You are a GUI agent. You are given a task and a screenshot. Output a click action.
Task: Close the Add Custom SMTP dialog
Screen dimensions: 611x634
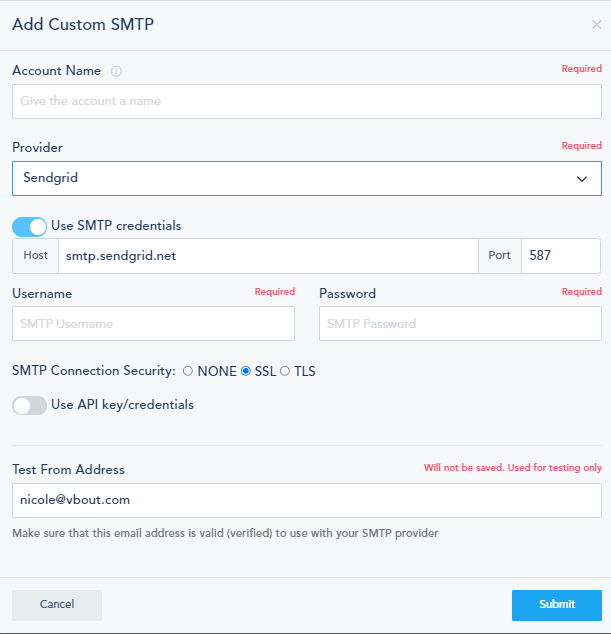[597, 25]
